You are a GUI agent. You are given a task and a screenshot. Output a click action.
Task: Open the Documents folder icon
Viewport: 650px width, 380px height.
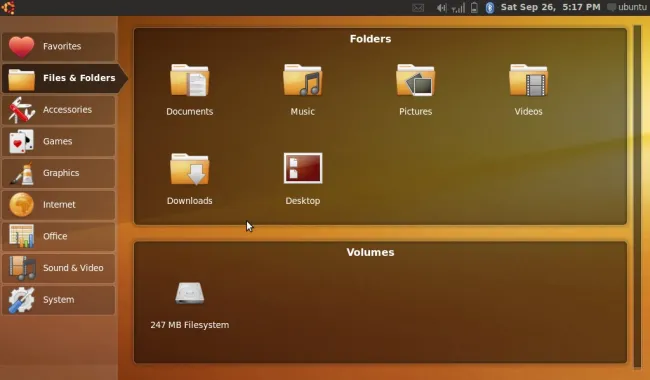point(189,80)
